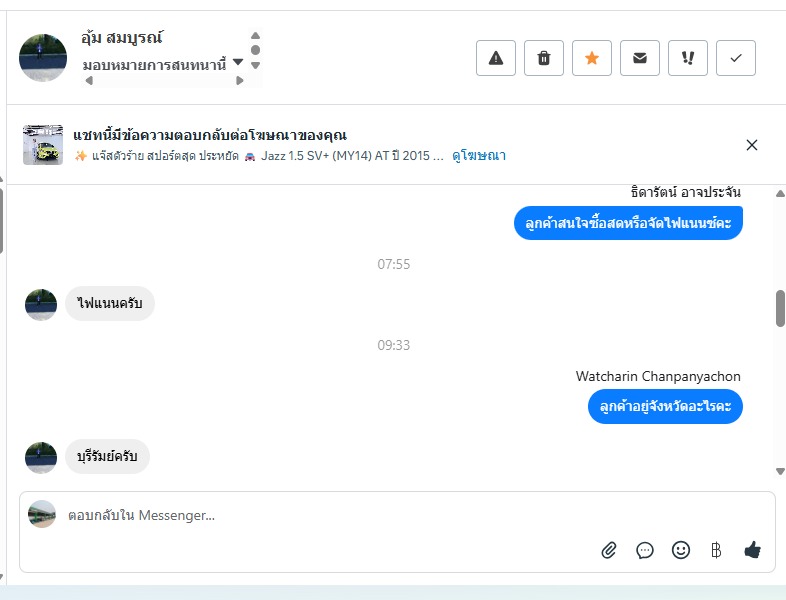Open อุ้ม สมบูรณ์'s profile picture
Viewport: 786px width, 600px height.
tap(43, 58)
